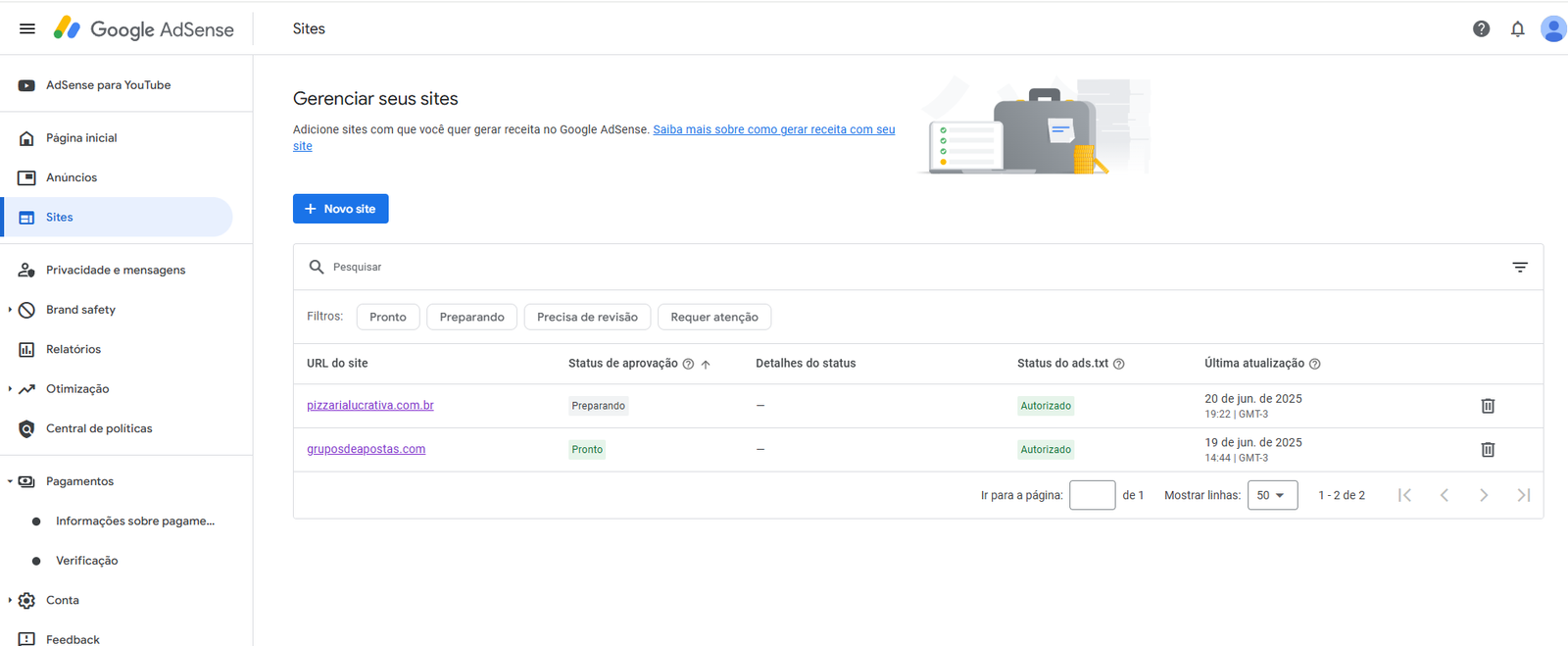
Task: Open the hamburger main menu
Action: coord(27,28)
